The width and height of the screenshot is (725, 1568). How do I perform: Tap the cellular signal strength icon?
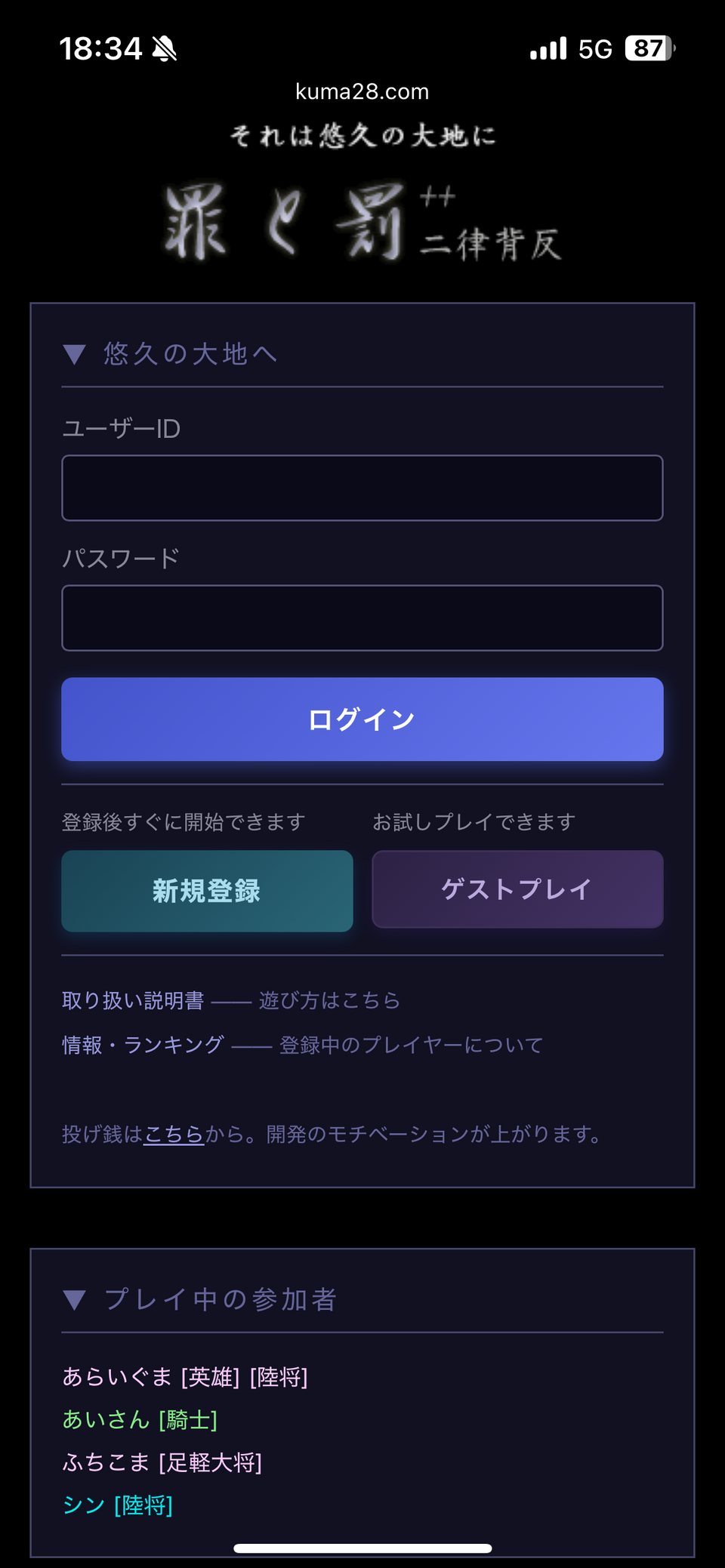(x=548, y=49)
